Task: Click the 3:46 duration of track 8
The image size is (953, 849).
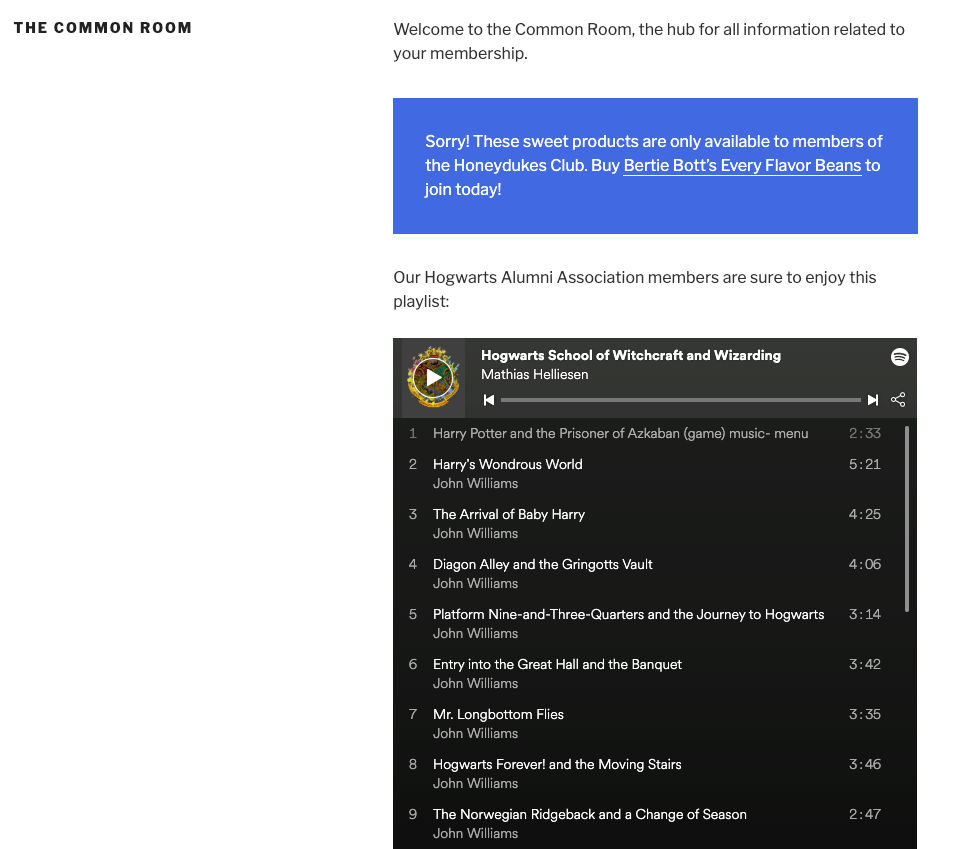Action: 864,765
